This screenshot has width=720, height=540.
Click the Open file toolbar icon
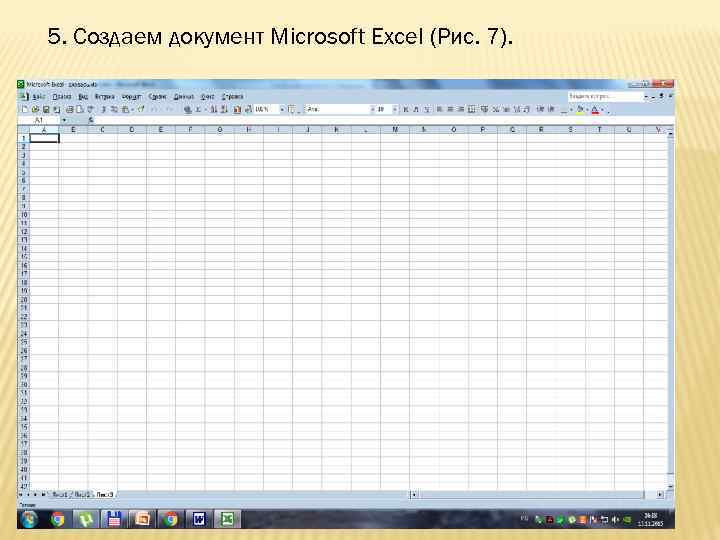[x=35, y=109]
